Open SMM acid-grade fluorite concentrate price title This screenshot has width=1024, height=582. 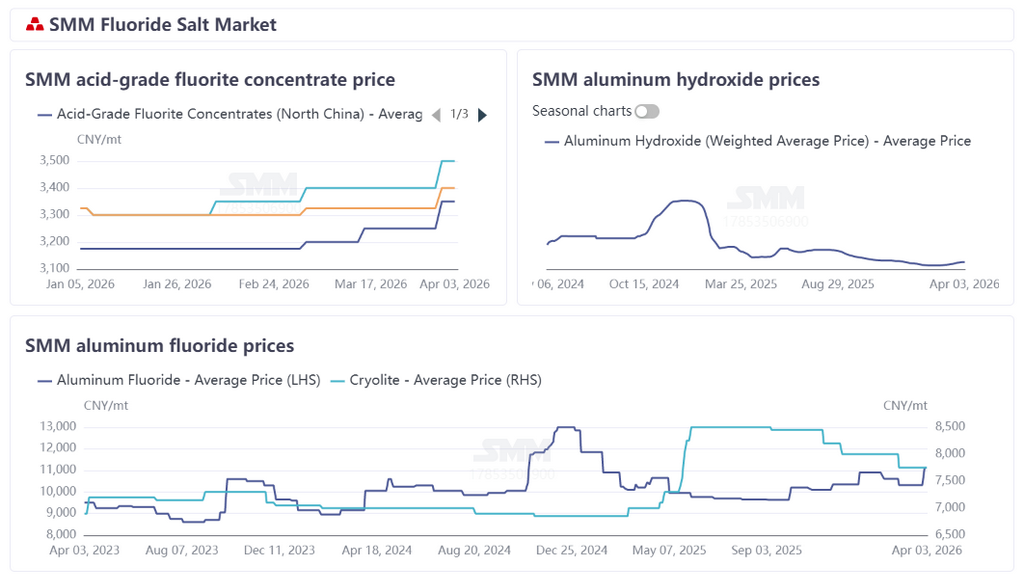(210, 80)
